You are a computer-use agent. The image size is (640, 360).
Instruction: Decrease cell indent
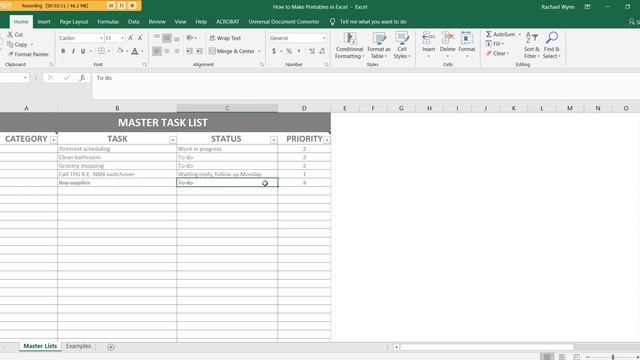tap(189, 51)
